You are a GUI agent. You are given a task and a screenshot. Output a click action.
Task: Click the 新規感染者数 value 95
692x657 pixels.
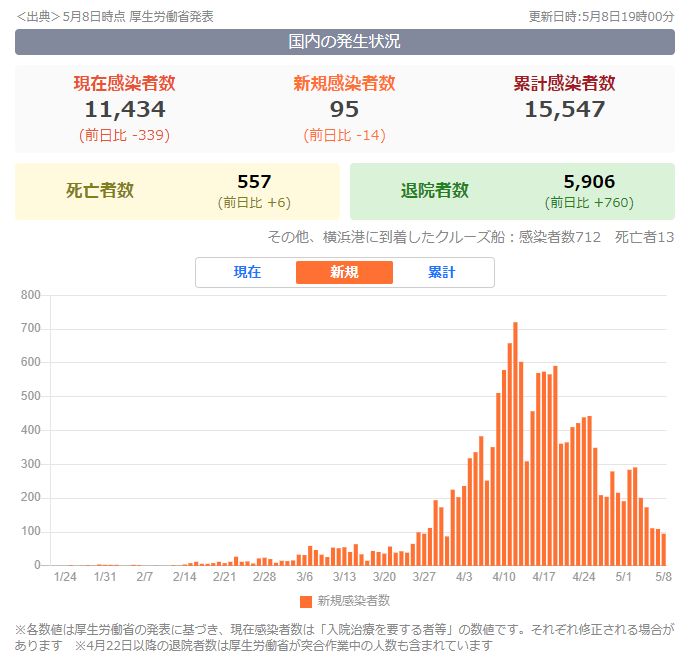coord(344,109)
